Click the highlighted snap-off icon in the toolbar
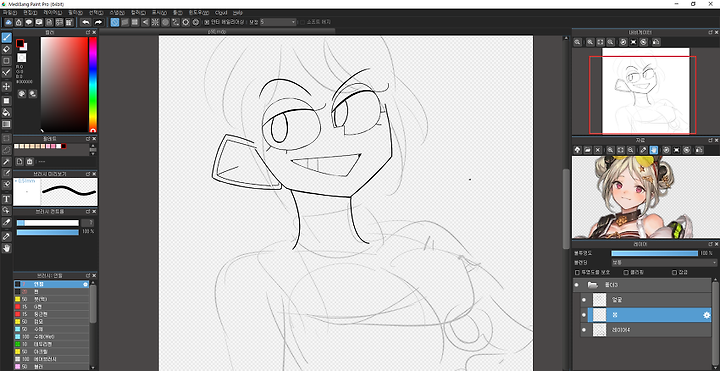Viewport: 720px width, 371px height. (115, 22)
